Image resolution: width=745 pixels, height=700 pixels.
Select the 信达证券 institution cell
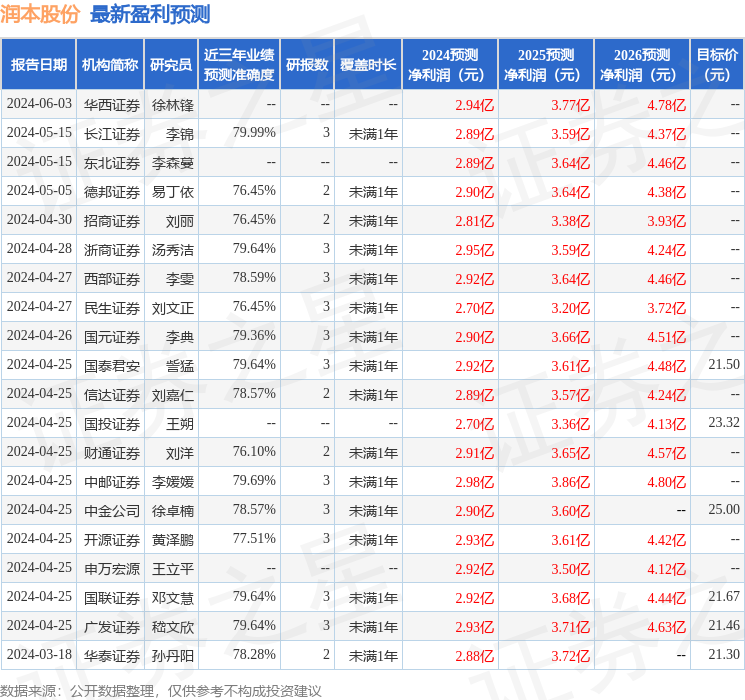(112, 395)
